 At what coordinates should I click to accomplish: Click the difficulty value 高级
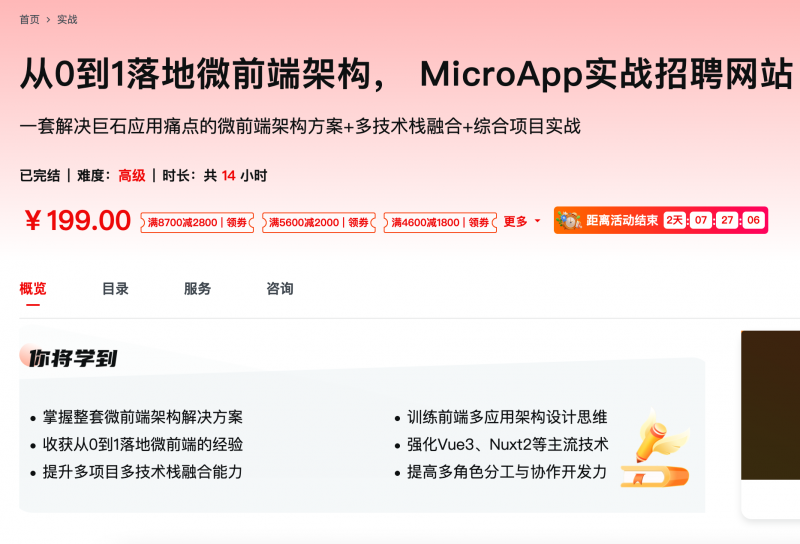[132, 176]
